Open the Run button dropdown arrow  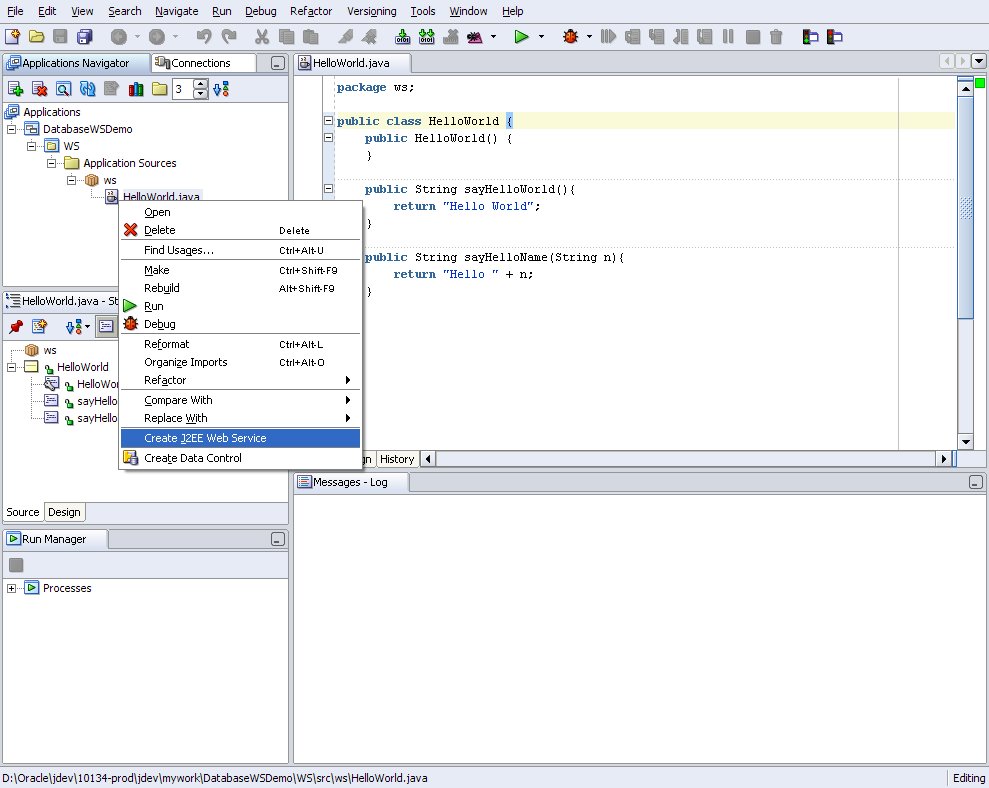pos(541,37)
